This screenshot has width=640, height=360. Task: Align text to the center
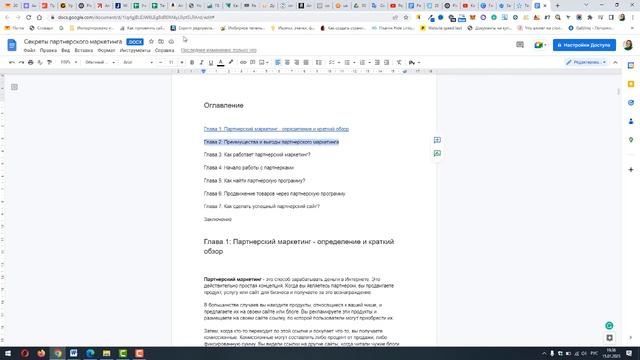(x=287, y=62)
